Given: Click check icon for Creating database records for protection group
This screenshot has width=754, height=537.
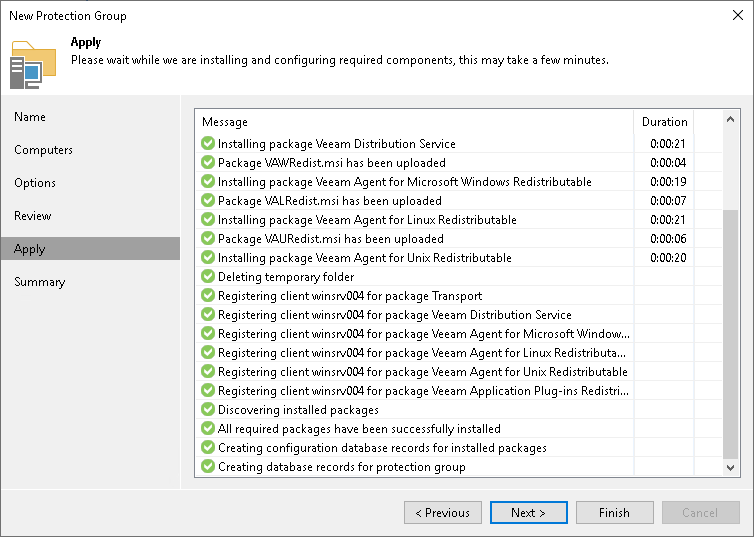Looking at the screenshot, I should (x=208, y=466).
